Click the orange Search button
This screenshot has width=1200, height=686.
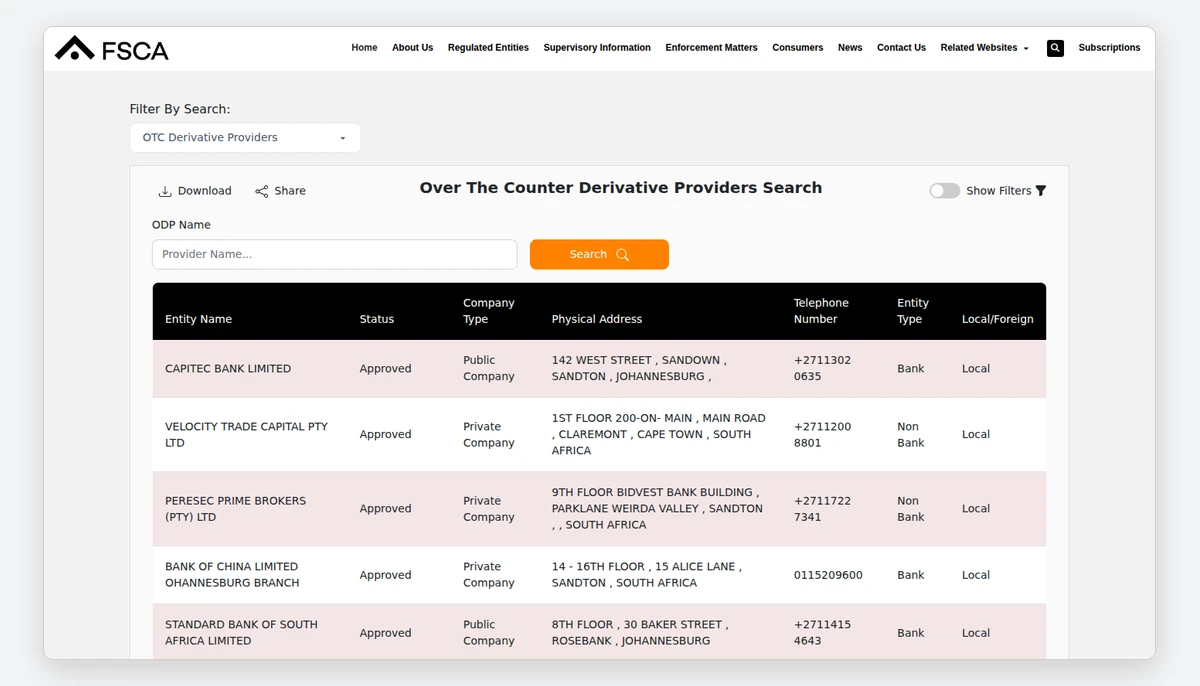point(599,255)
